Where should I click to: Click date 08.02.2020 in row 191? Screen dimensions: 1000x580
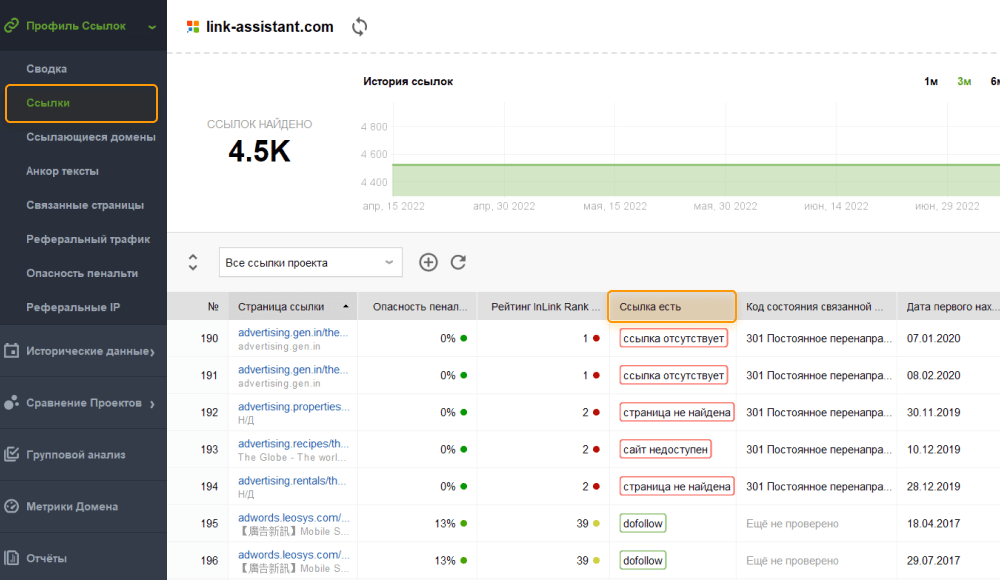click(x=934, y=375)
